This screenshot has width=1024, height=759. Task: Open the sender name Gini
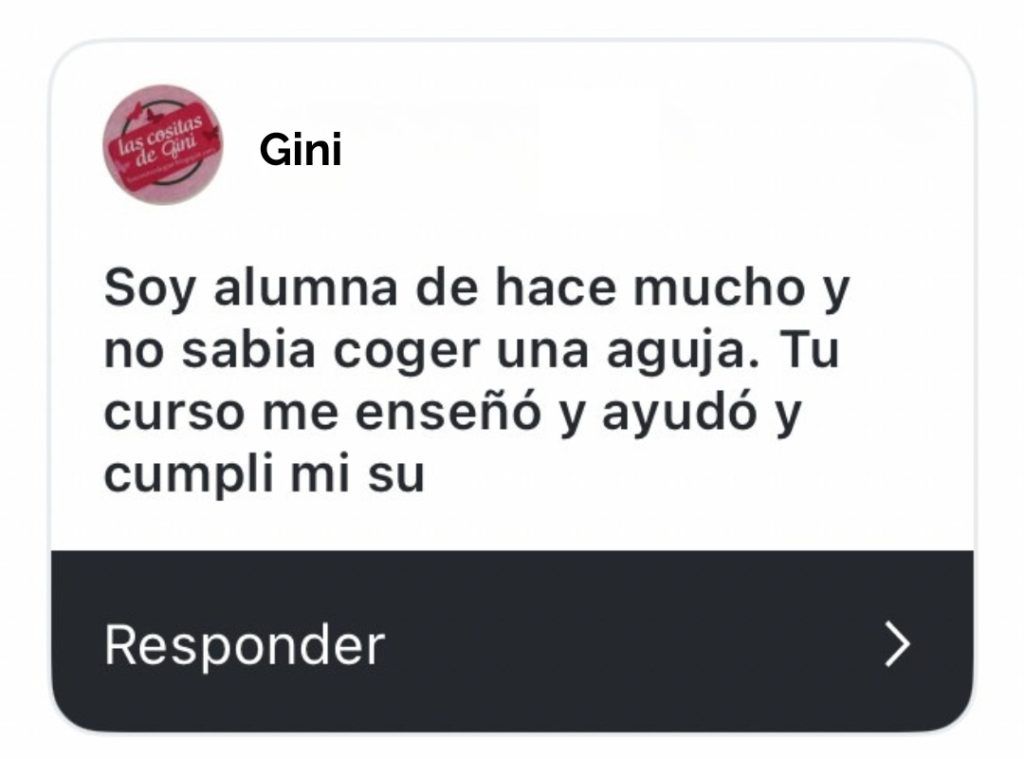click(x=300, y=150)
